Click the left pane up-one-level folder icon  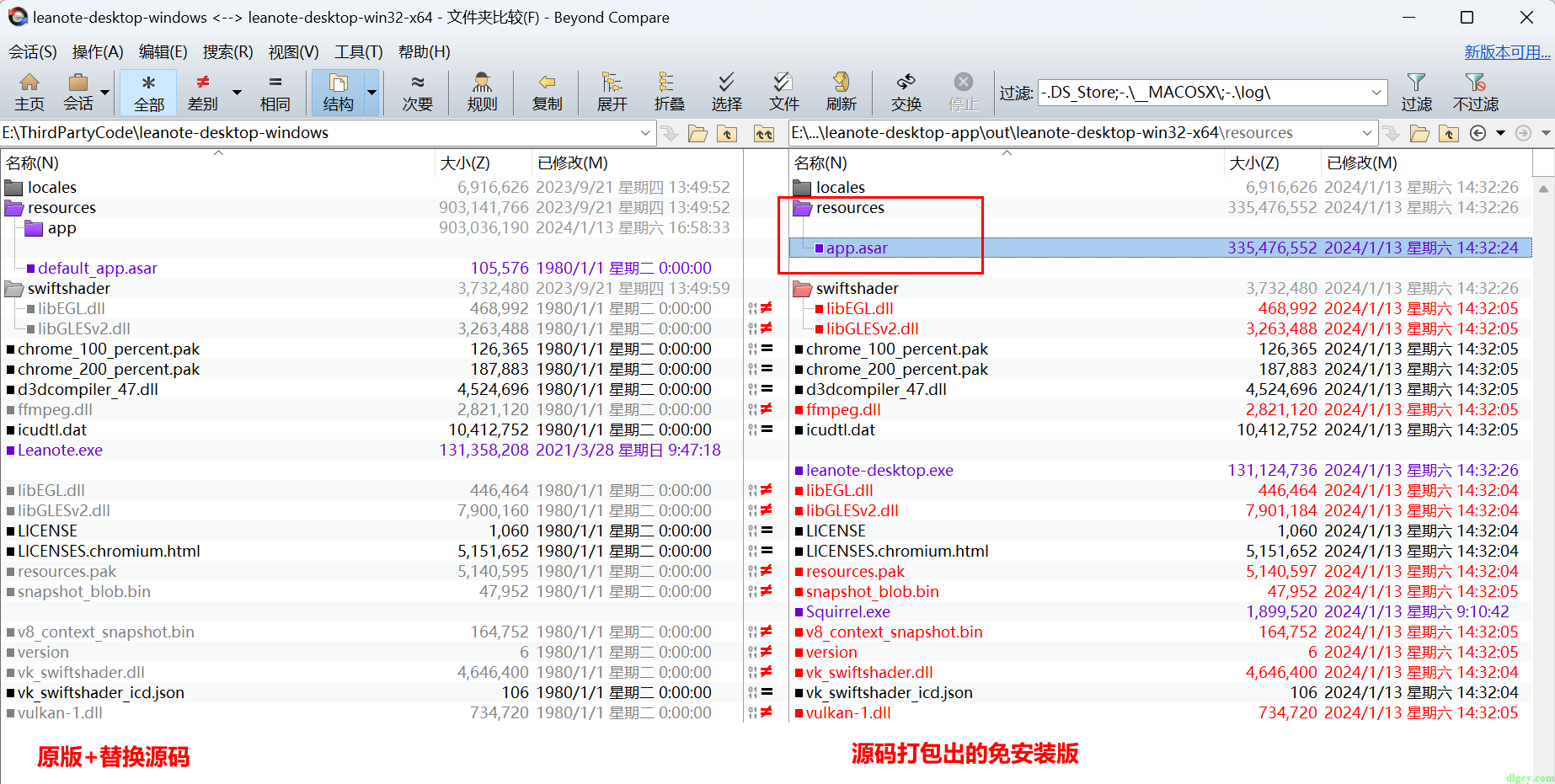tap(726, 133)
